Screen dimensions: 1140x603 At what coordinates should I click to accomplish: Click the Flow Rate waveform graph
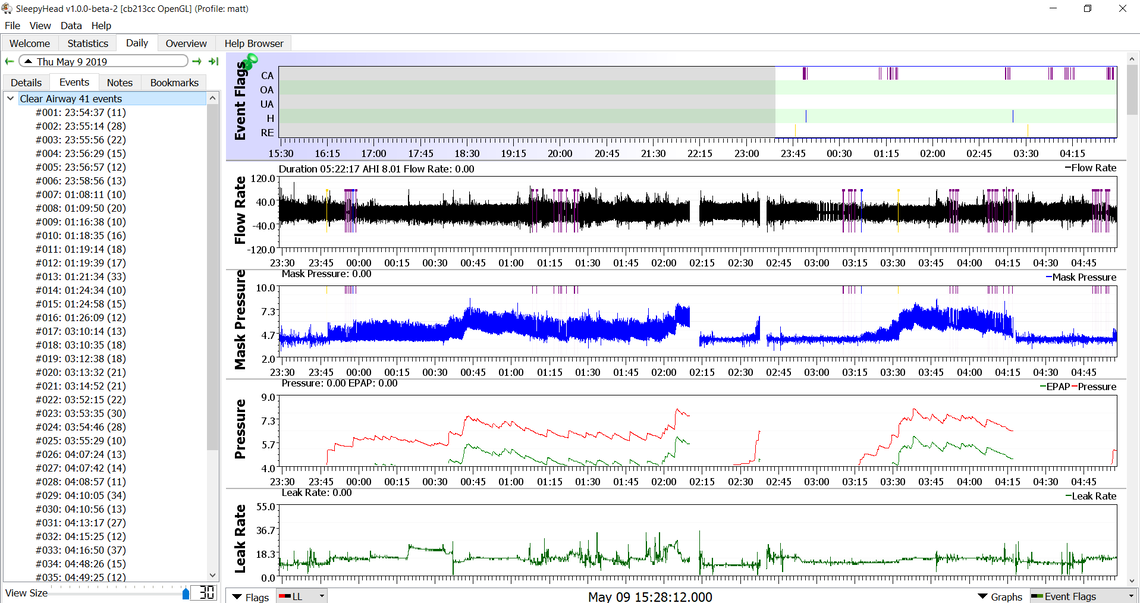tap(698, 213)
